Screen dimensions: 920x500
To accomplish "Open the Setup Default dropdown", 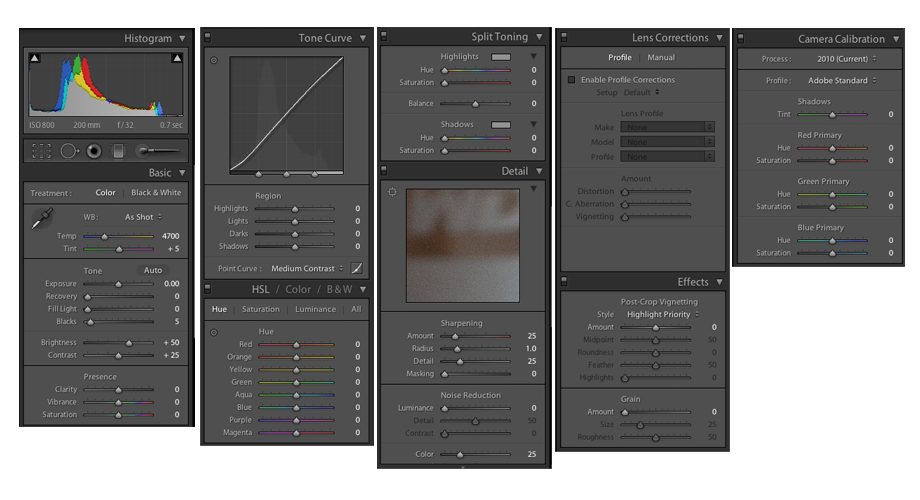I will click(x=641, y=93).
